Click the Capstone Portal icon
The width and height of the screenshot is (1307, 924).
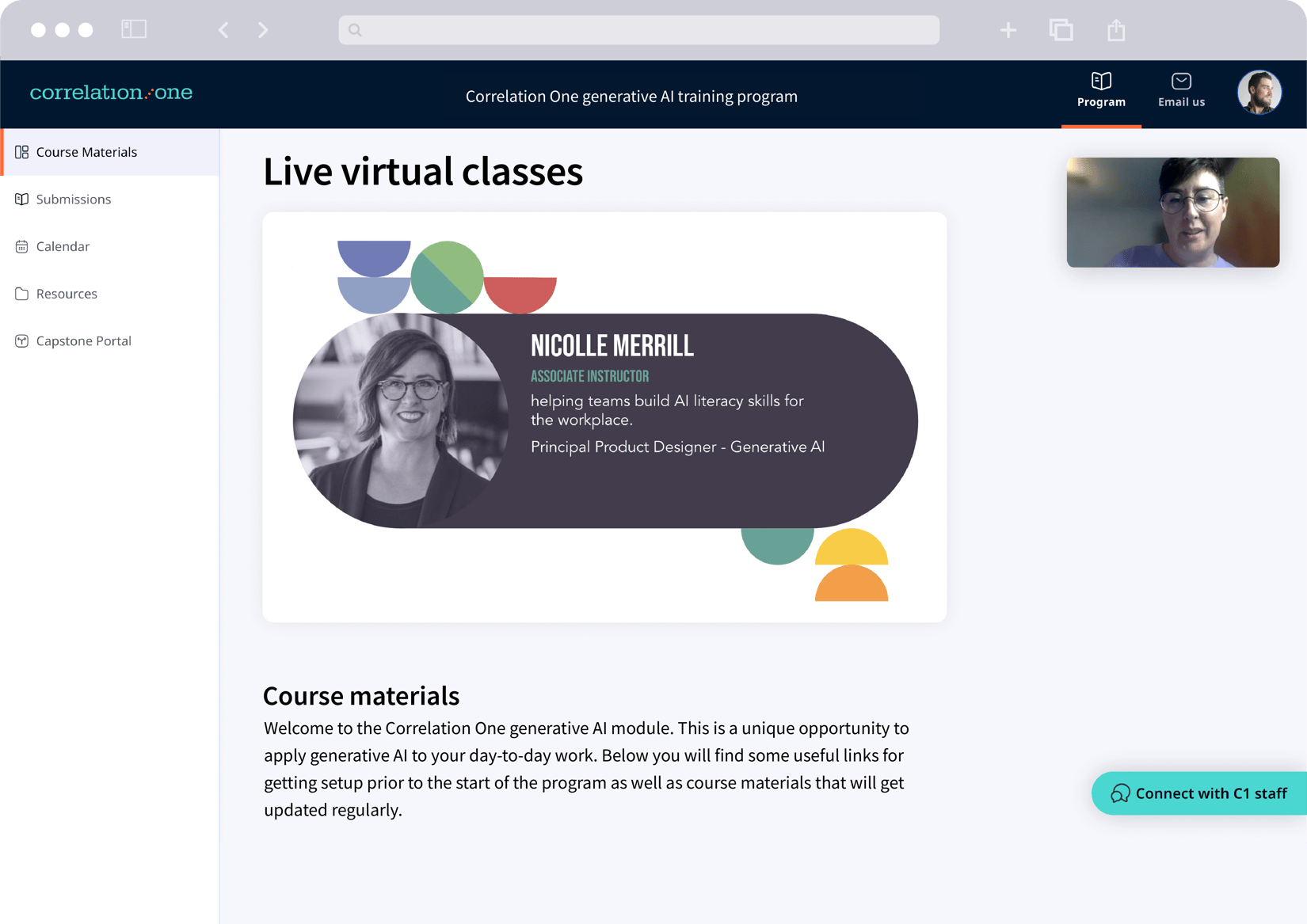pos(21,341)
